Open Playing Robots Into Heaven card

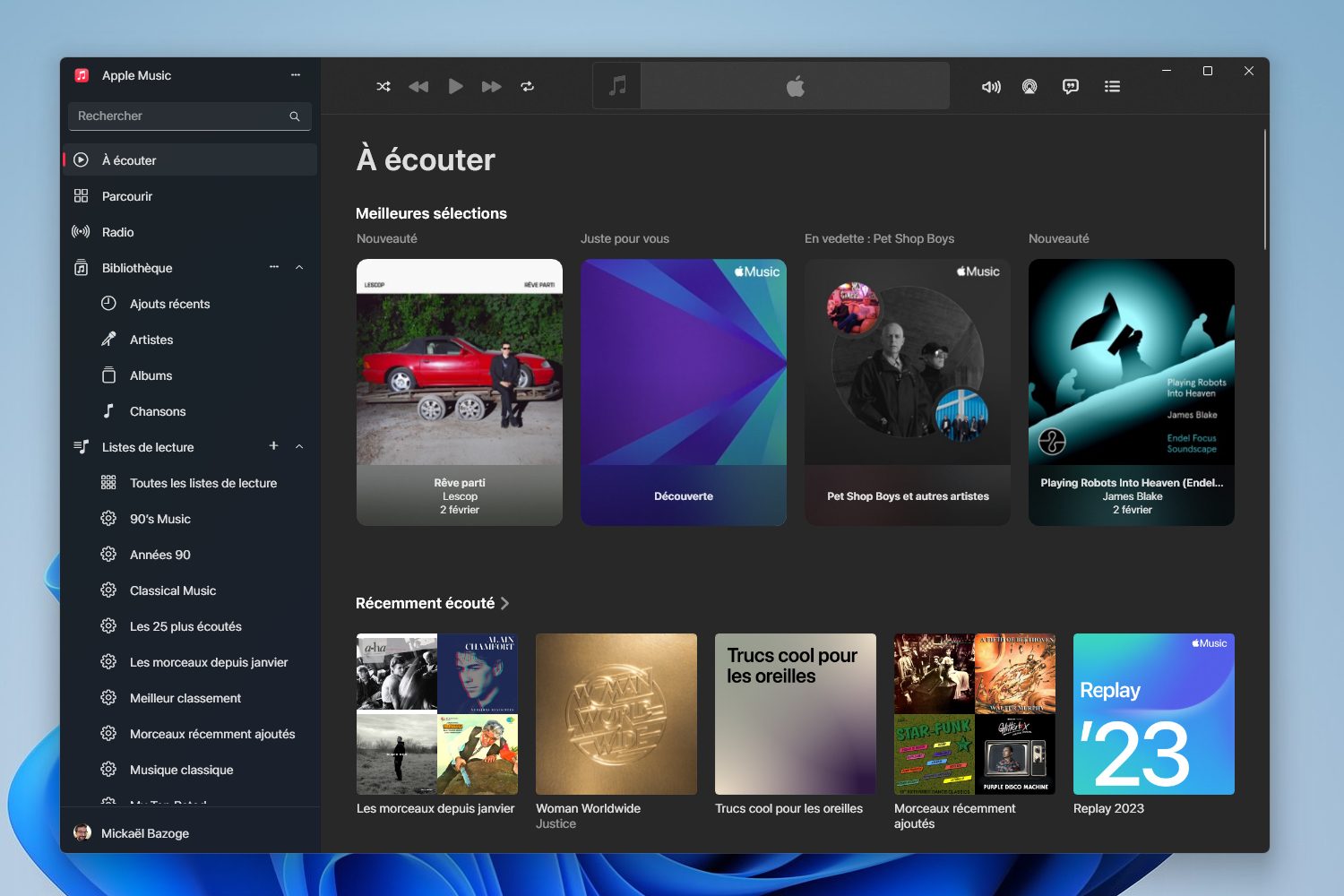(x=1132, y=392)
